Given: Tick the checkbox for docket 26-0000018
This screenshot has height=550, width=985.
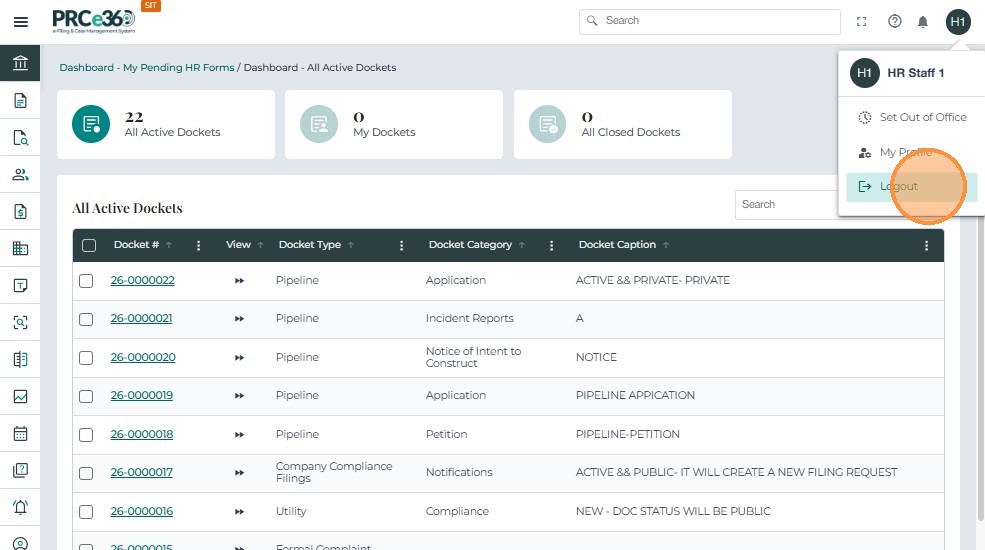Looking at the screenshot, I should click(x=86, y=435).
